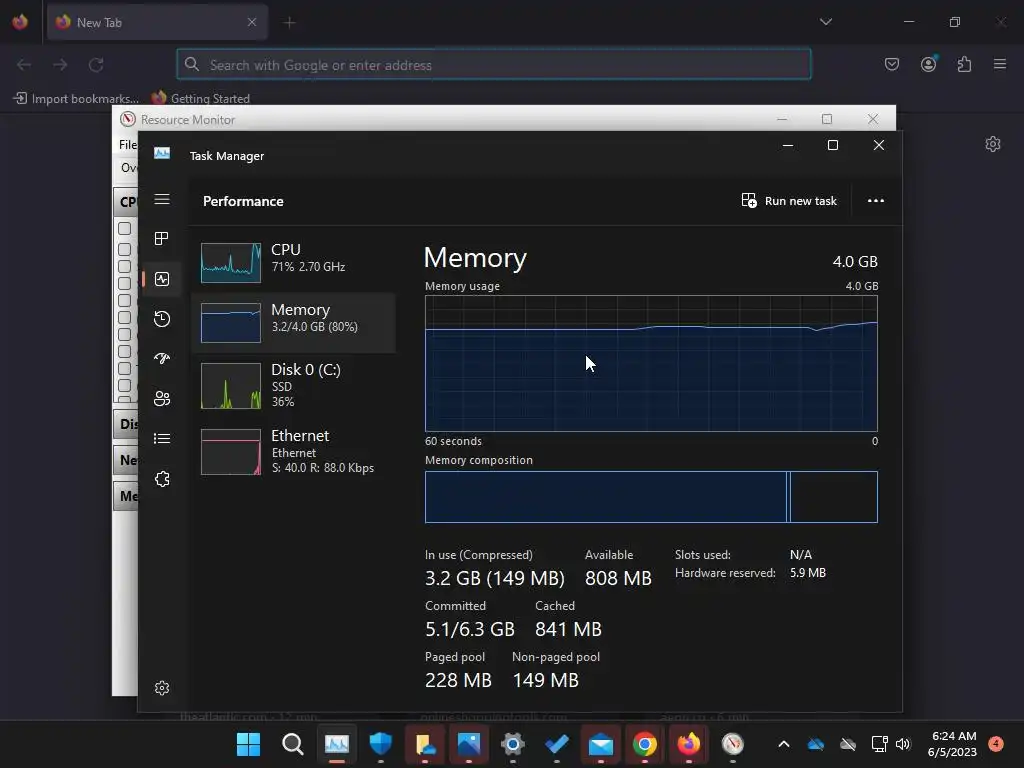This screenshot has height=768, width=1024.
Task: Open the three-dots more options menu
Action: (876, 200)
